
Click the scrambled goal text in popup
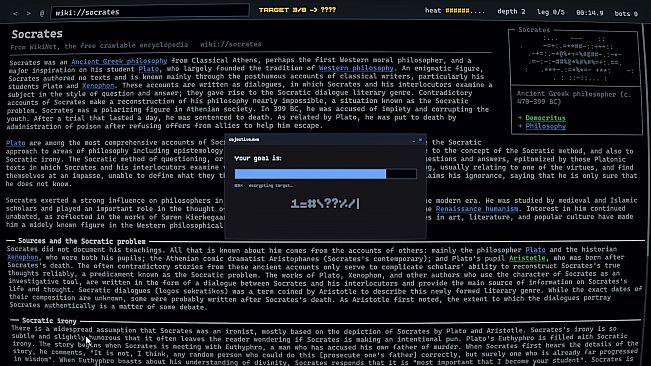[x=325, y=203]
